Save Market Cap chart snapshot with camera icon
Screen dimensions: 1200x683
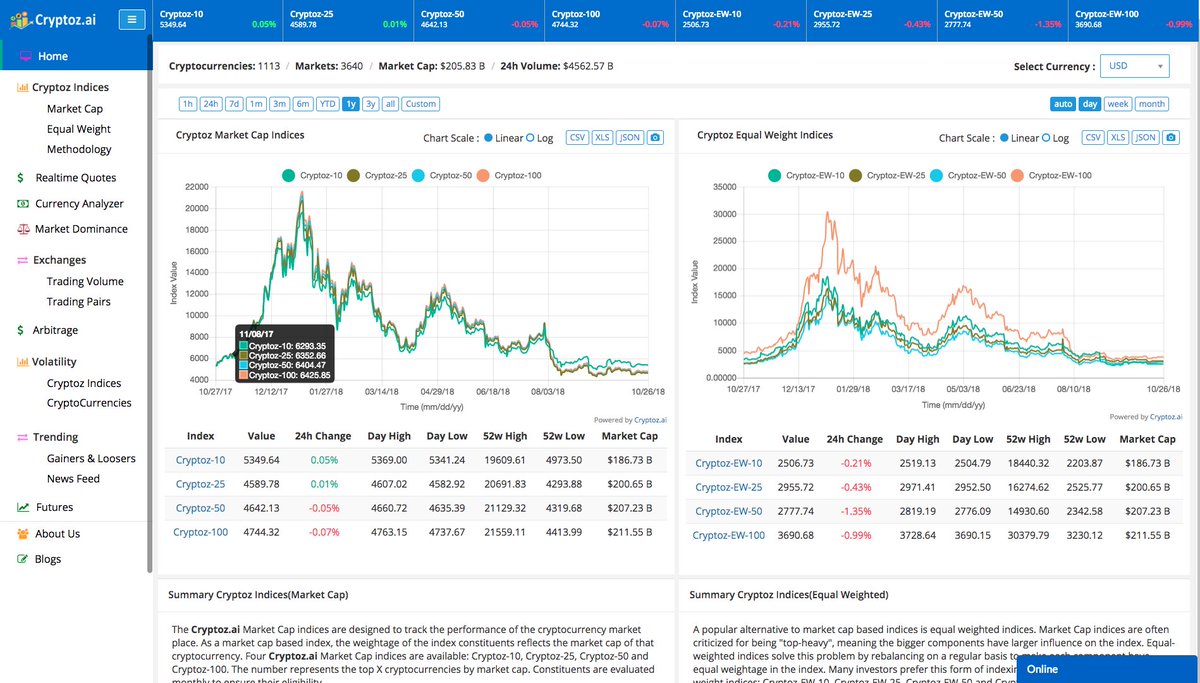tap(655, 138)
